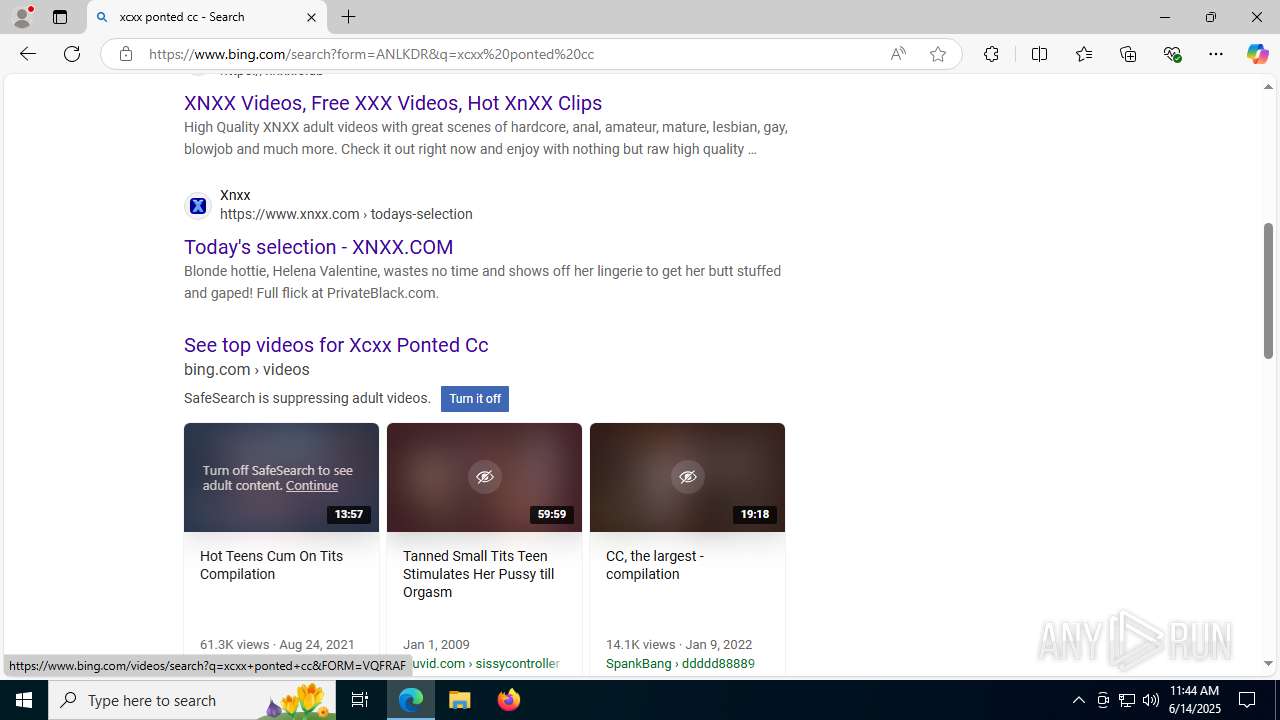
Task: Close the 'xcxx ponted cc - Search' tab
Action: point(311,17)
